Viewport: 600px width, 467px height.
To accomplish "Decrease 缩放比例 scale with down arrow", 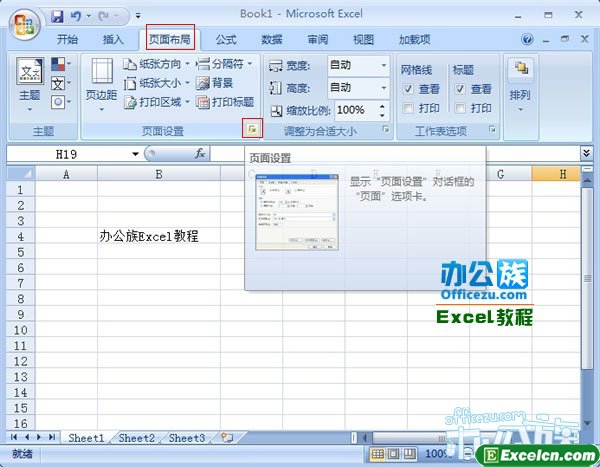I will [x=382, y=115].
